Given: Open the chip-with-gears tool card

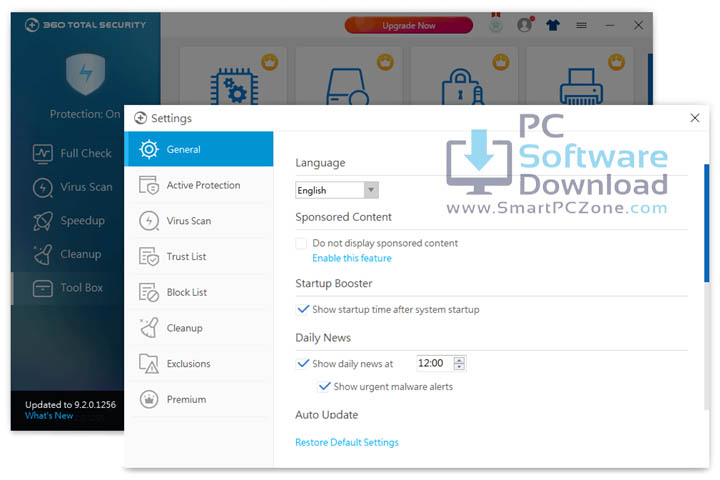Looking at the screenshot, I should [x=233, y=76].
